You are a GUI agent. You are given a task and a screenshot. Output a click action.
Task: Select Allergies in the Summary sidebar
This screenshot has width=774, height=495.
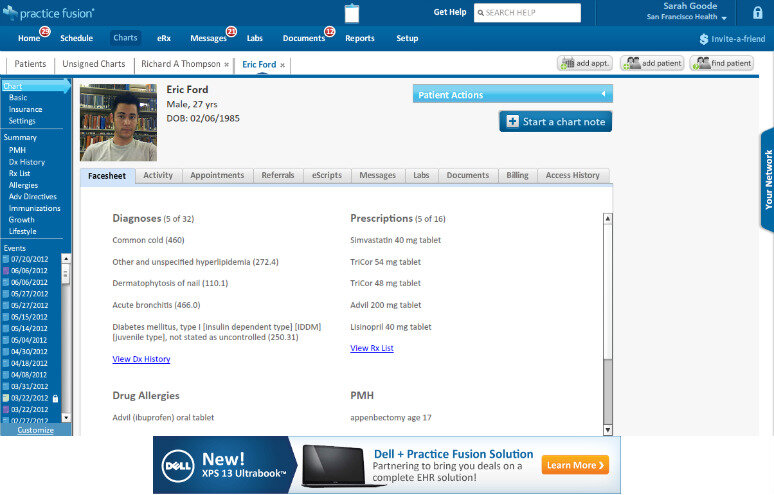click(23, 185)
